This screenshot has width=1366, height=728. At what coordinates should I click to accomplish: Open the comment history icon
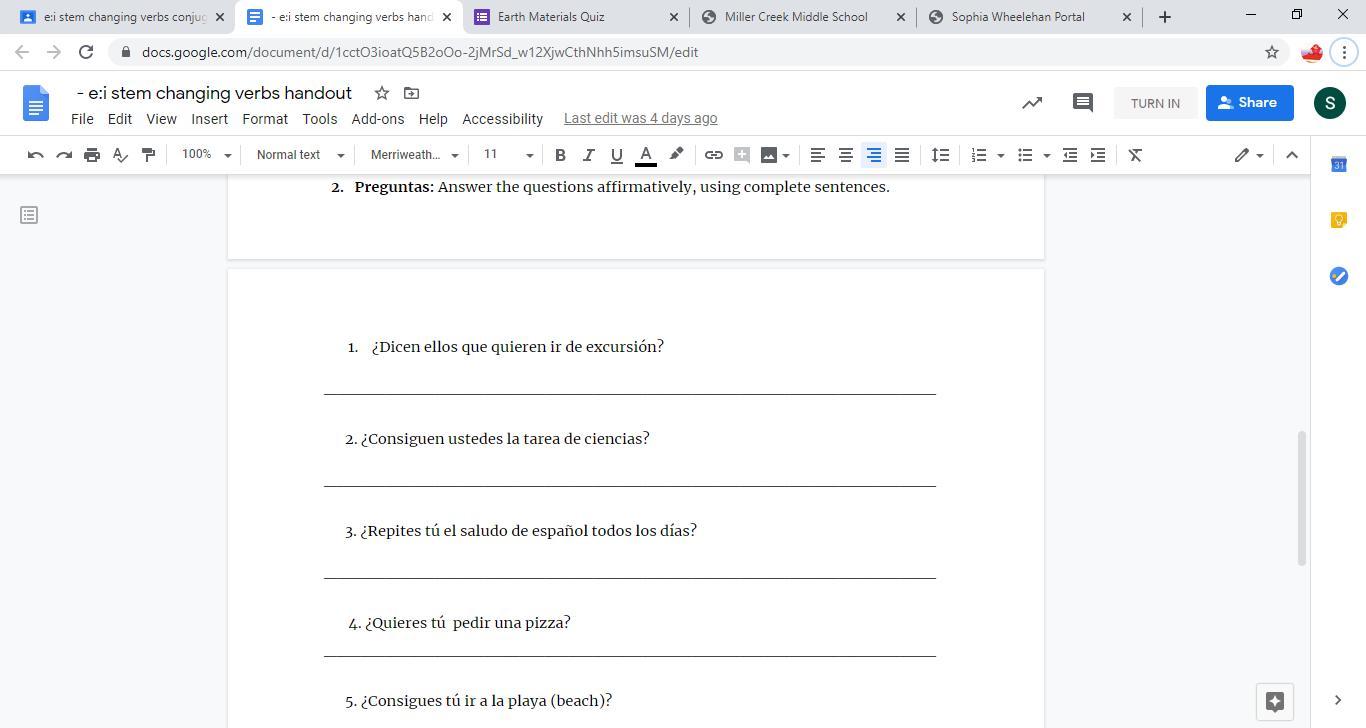(x=1082, y=103)
